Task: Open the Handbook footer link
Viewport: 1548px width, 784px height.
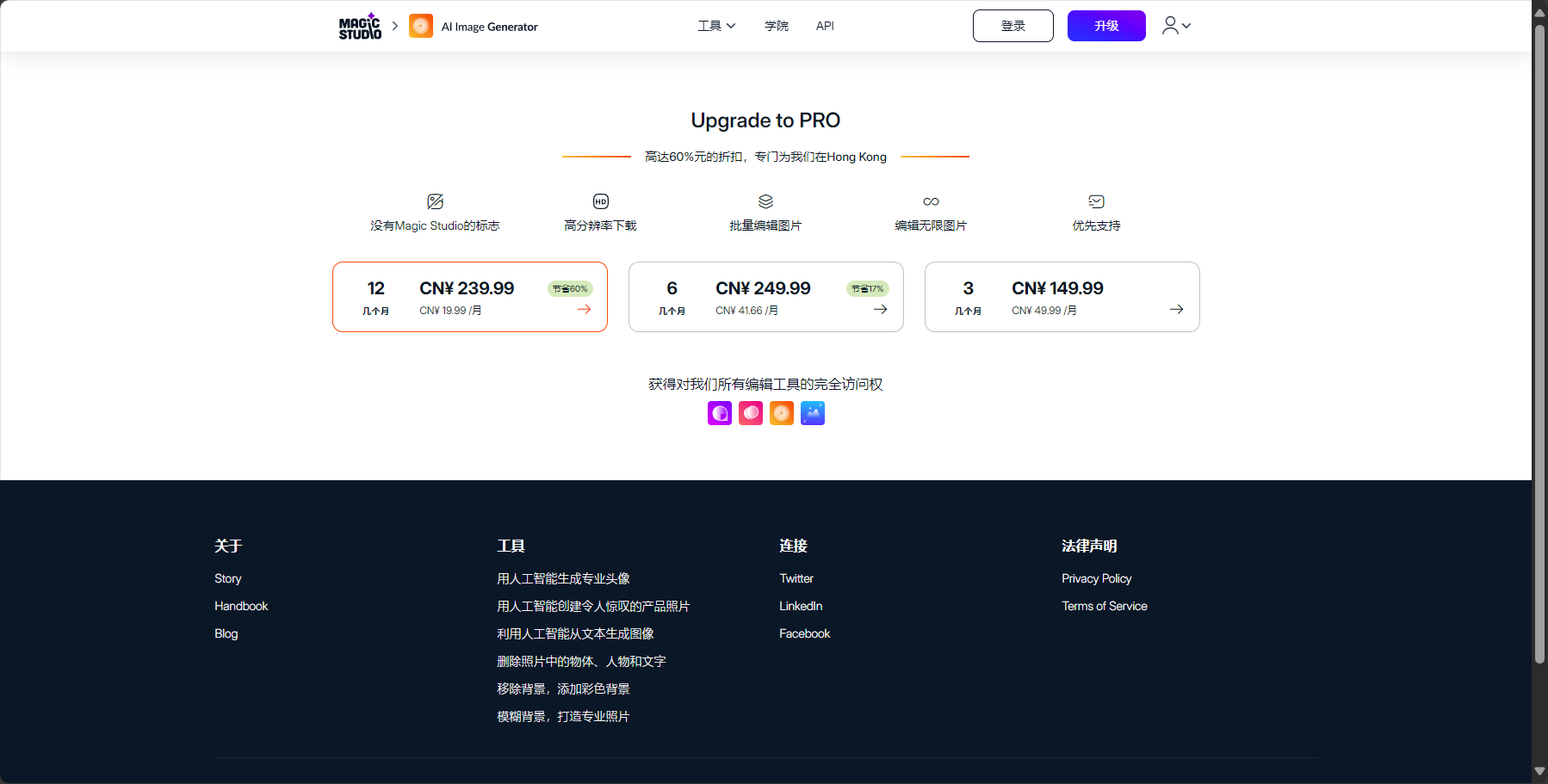Action: [x=241, y=606]
